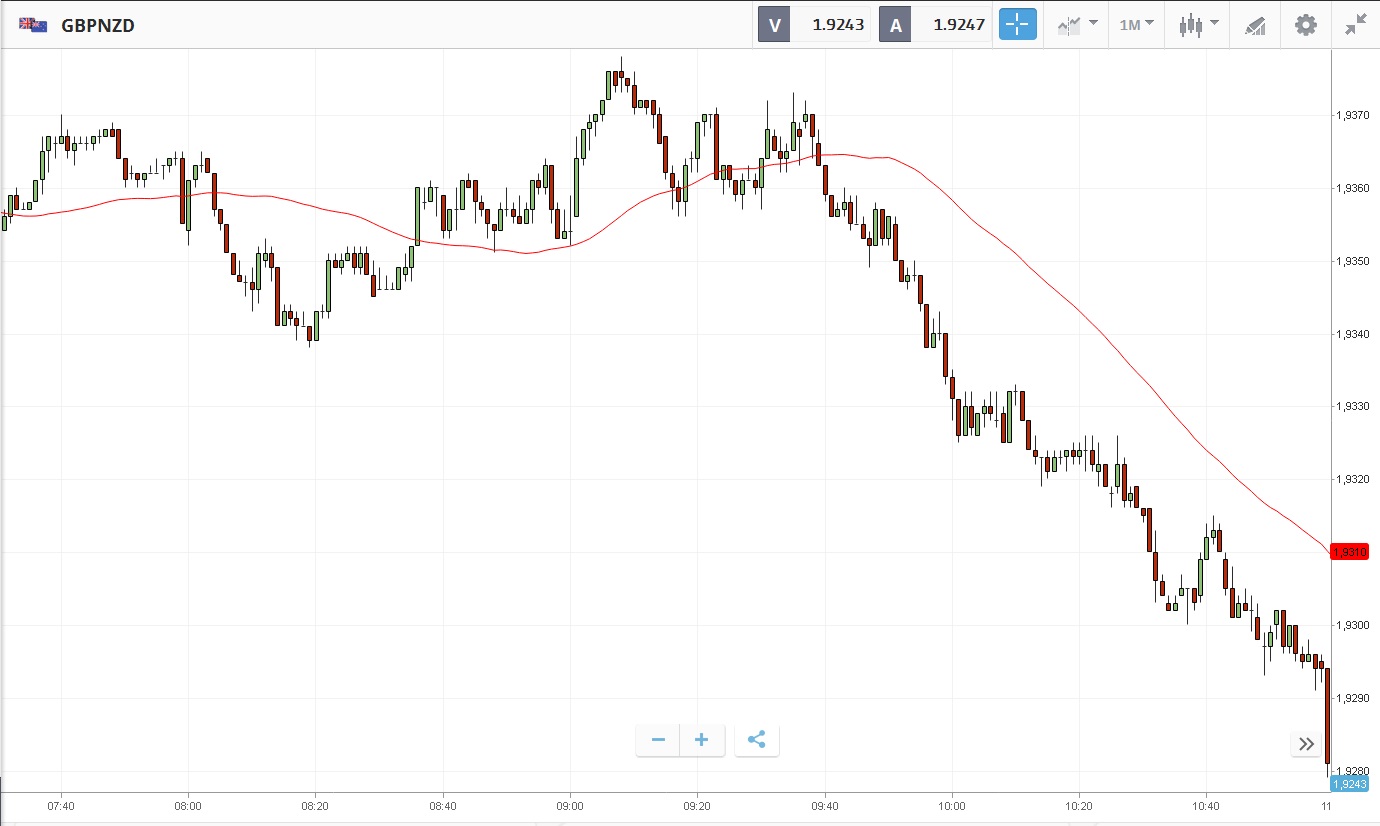Click the collapse chart arrows icon
This screenshot has height=826, width=1380.
coord(1355,25)
